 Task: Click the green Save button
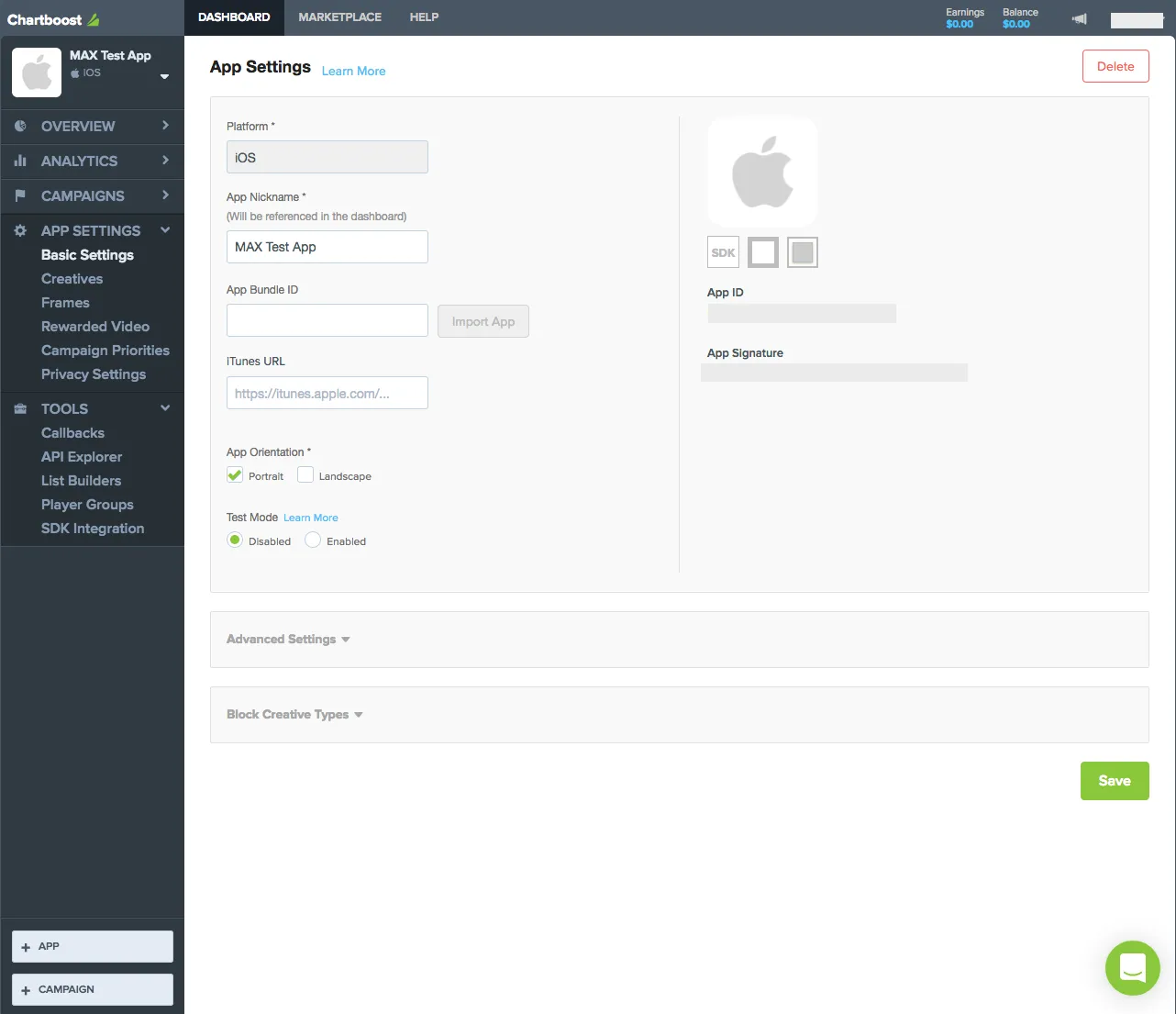pos(1115,781)
